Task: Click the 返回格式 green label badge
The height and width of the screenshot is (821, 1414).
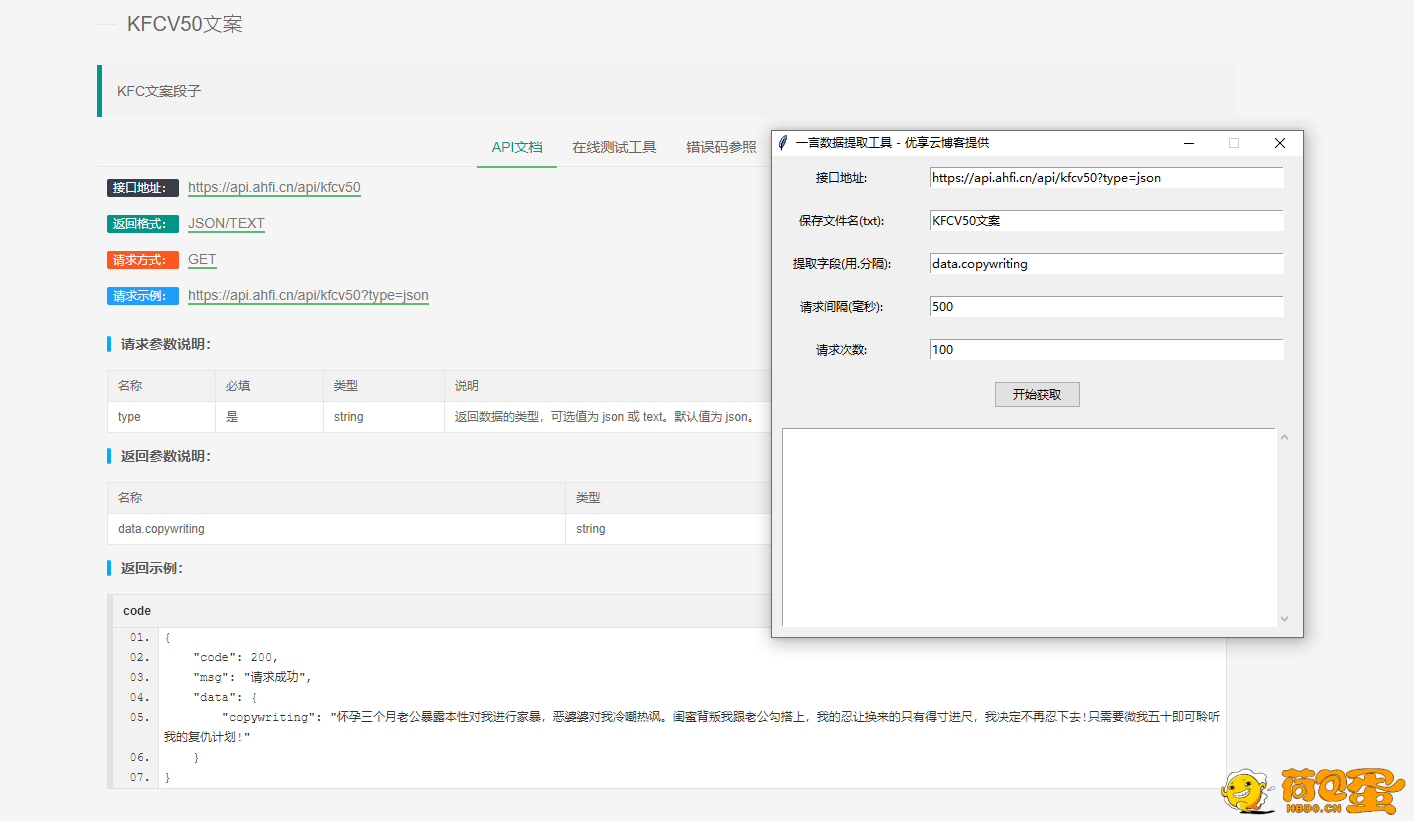Action: 143,224
